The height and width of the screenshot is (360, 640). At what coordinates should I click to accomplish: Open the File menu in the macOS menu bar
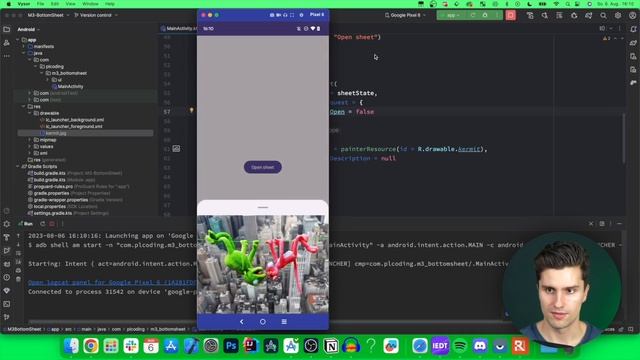pos(40,4)
